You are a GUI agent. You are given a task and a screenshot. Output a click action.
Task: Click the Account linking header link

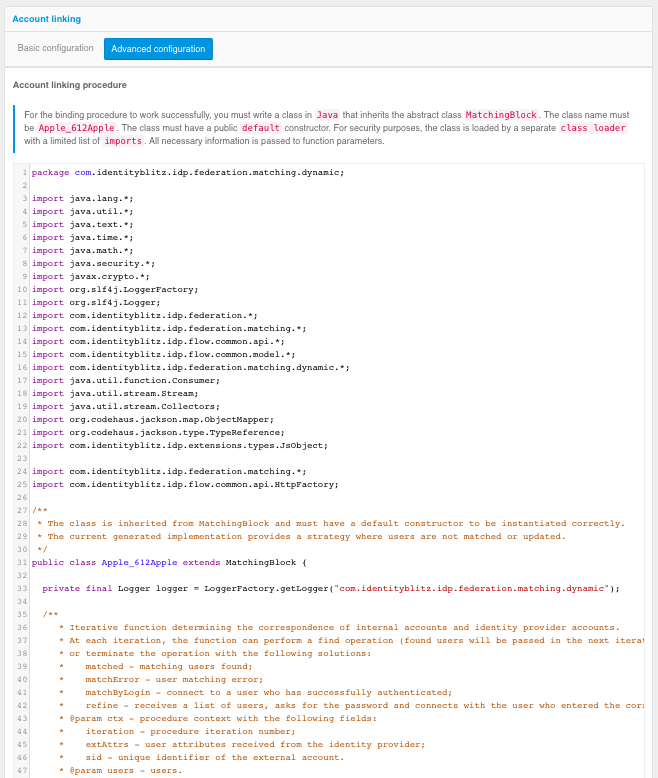pos(47,19)
